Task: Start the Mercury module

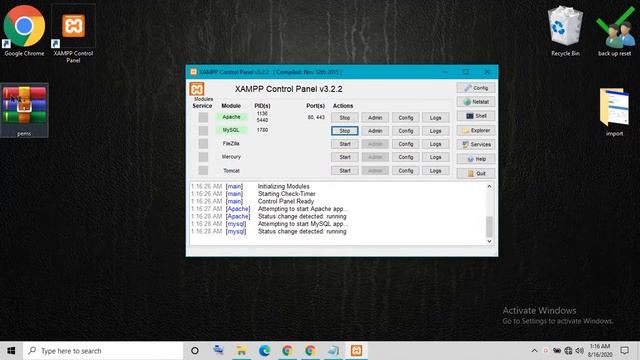Action: click(x=345, y=157)
